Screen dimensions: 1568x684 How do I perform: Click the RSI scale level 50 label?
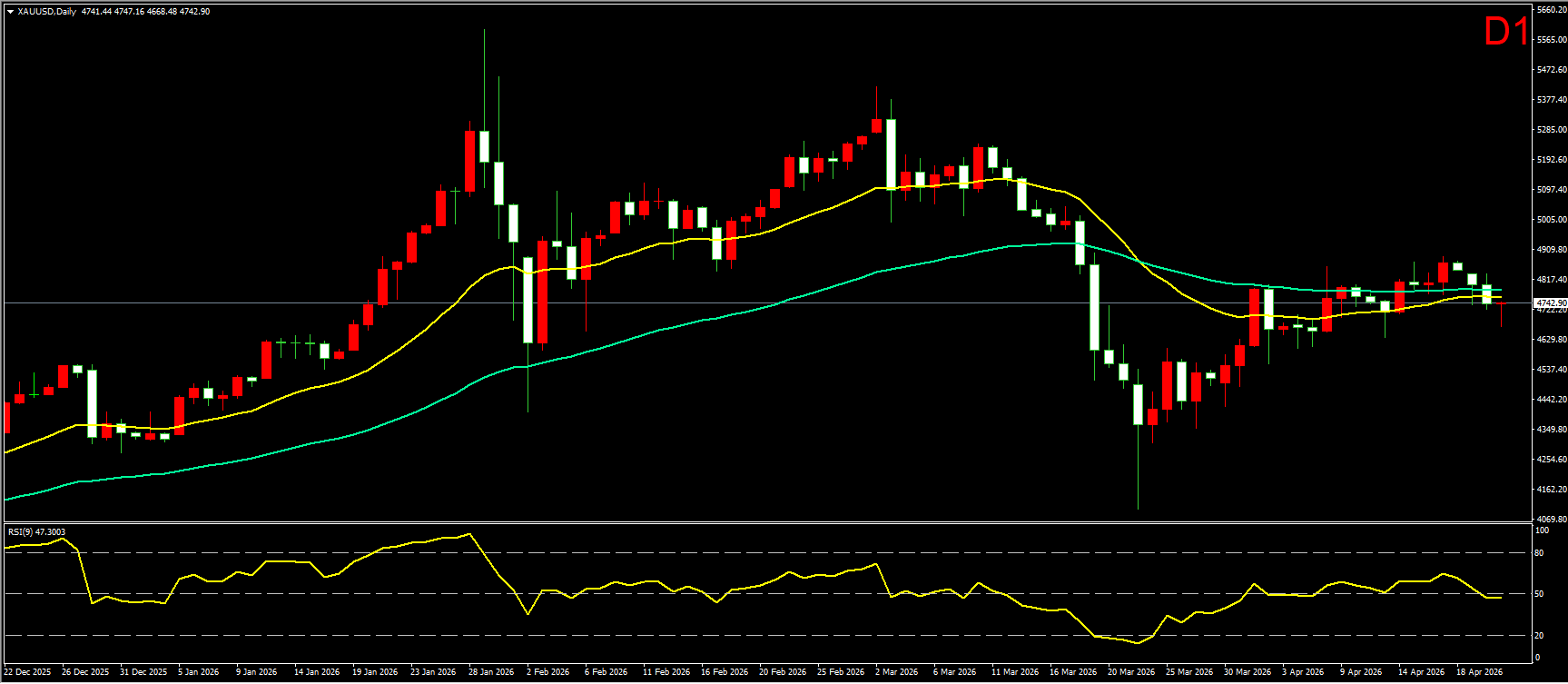tap(1539, 594)
